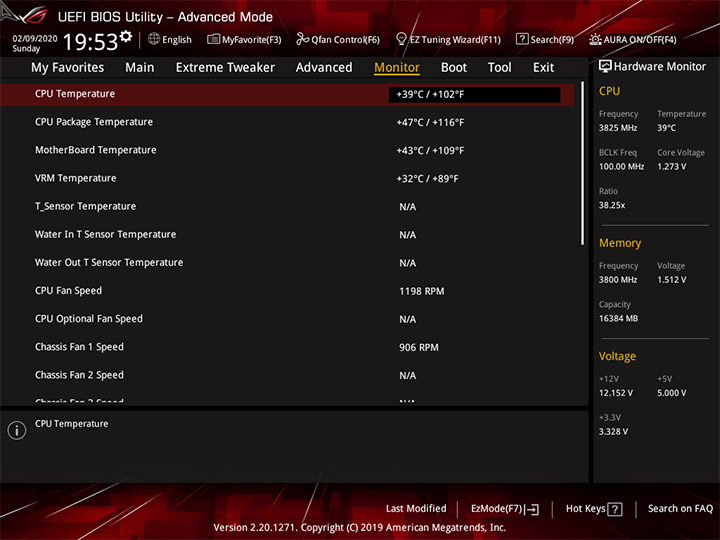Select CPU Optional Fan Speed row

click(x=287, y=319)
